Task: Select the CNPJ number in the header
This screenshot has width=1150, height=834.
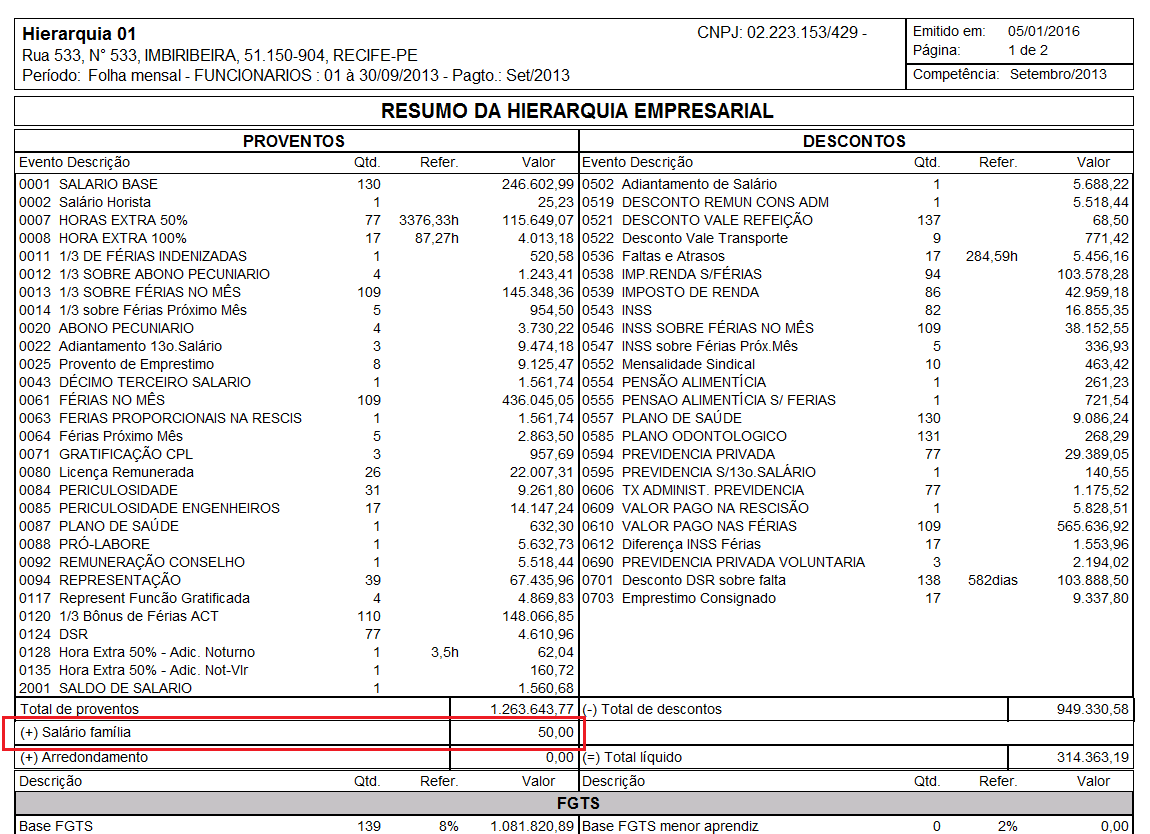Action: point(781,33)
